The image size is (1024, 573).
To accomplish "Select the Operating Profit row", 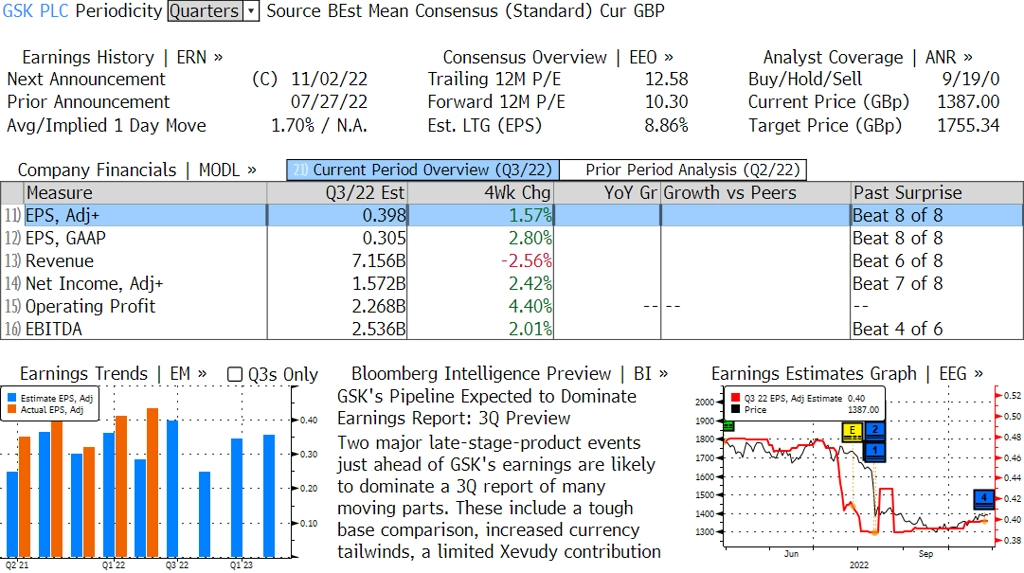I will click(512, 306).
